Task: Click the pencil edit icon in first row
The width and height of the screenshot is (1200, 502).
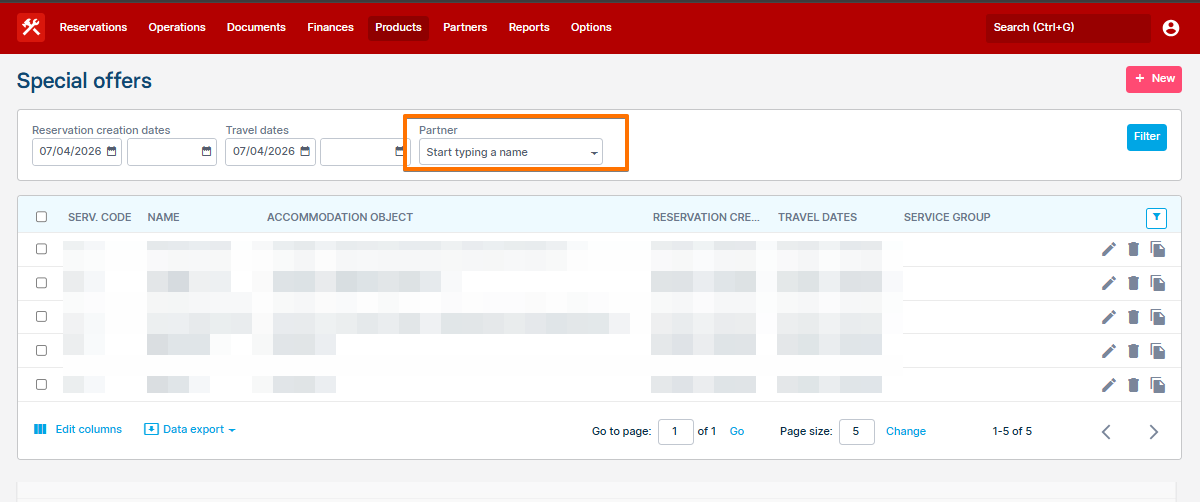Action: (x=1108, y=249)
